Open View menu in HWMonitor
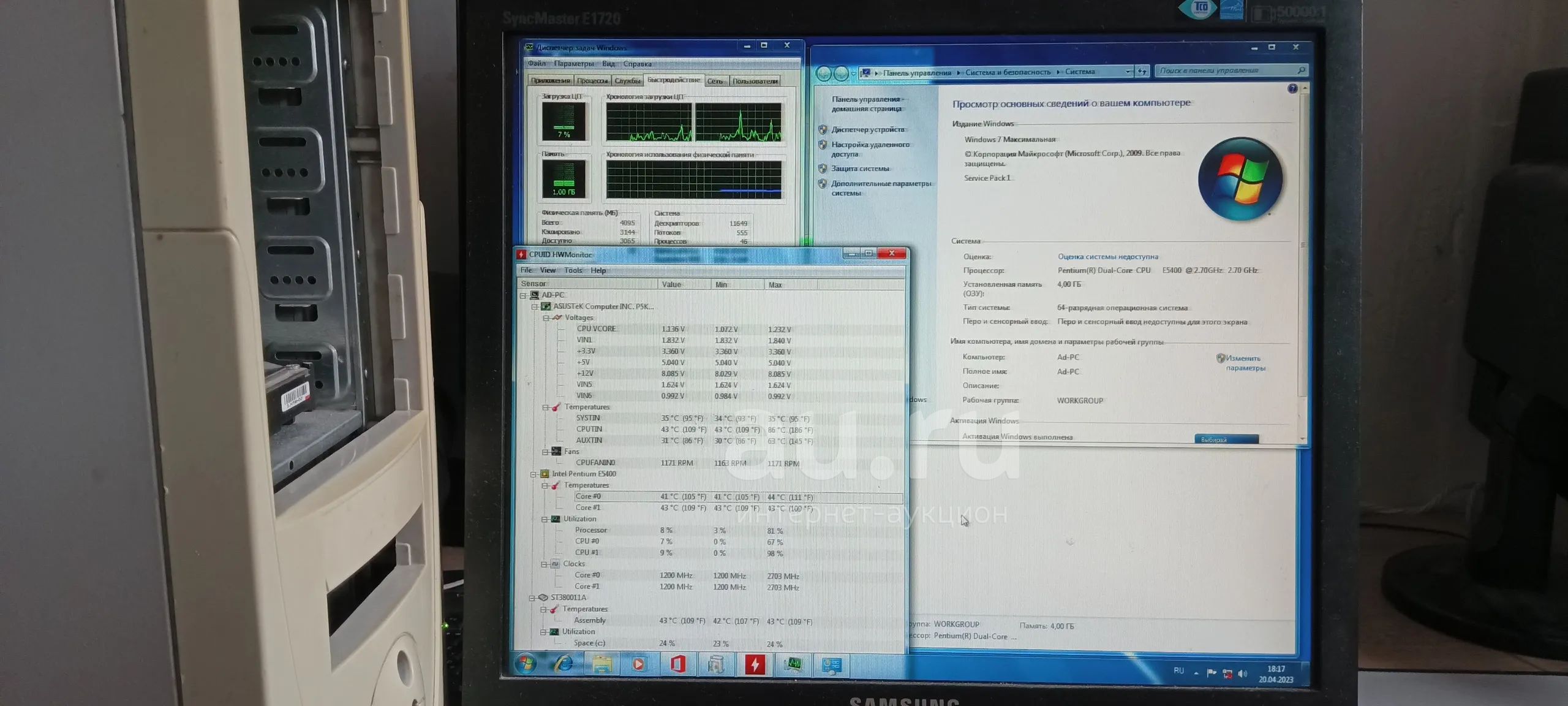 (x=548, y=270)
